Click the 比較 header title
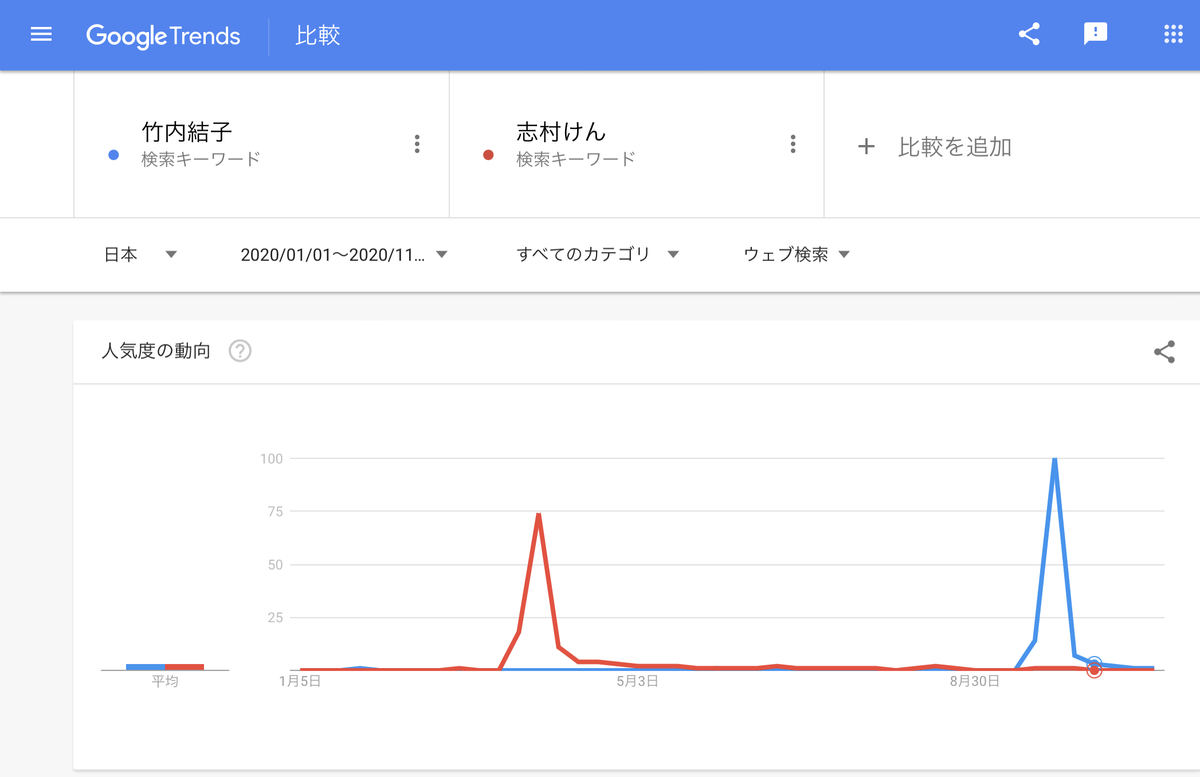 tap(318, 36)
